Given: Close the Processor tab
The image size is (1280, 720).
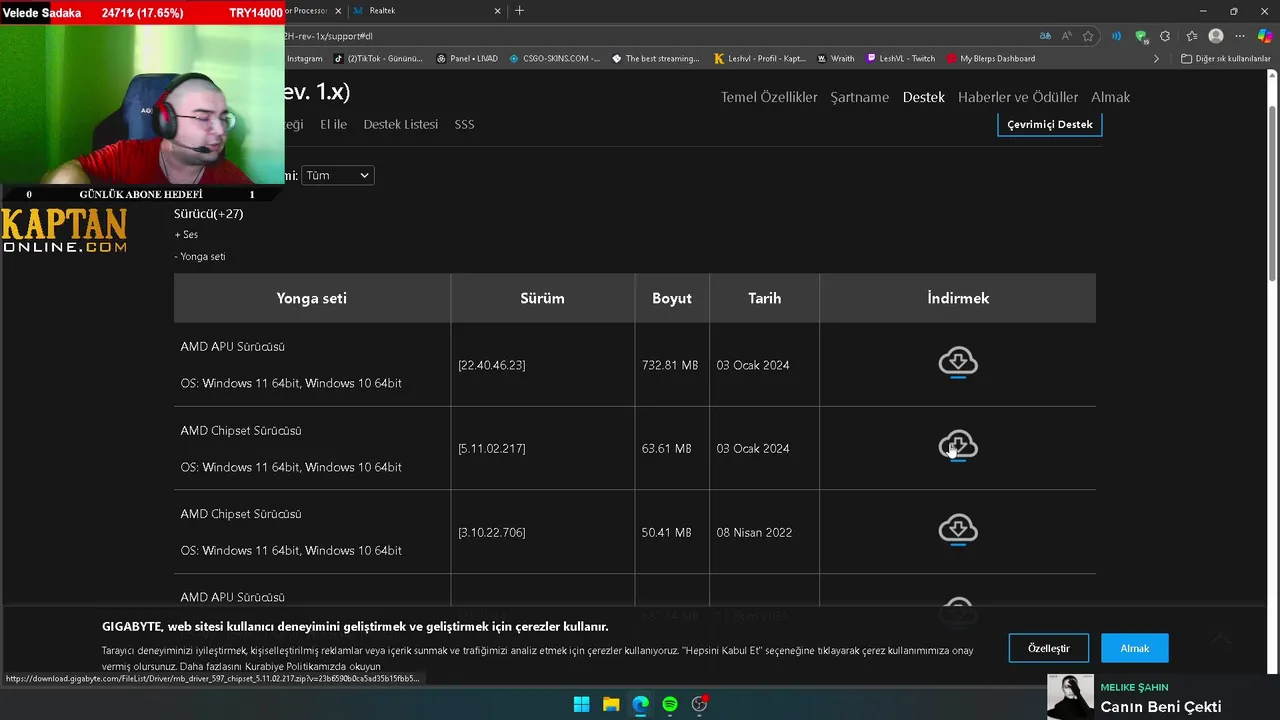Looking at the screenshot, I should tap(338, 11).
